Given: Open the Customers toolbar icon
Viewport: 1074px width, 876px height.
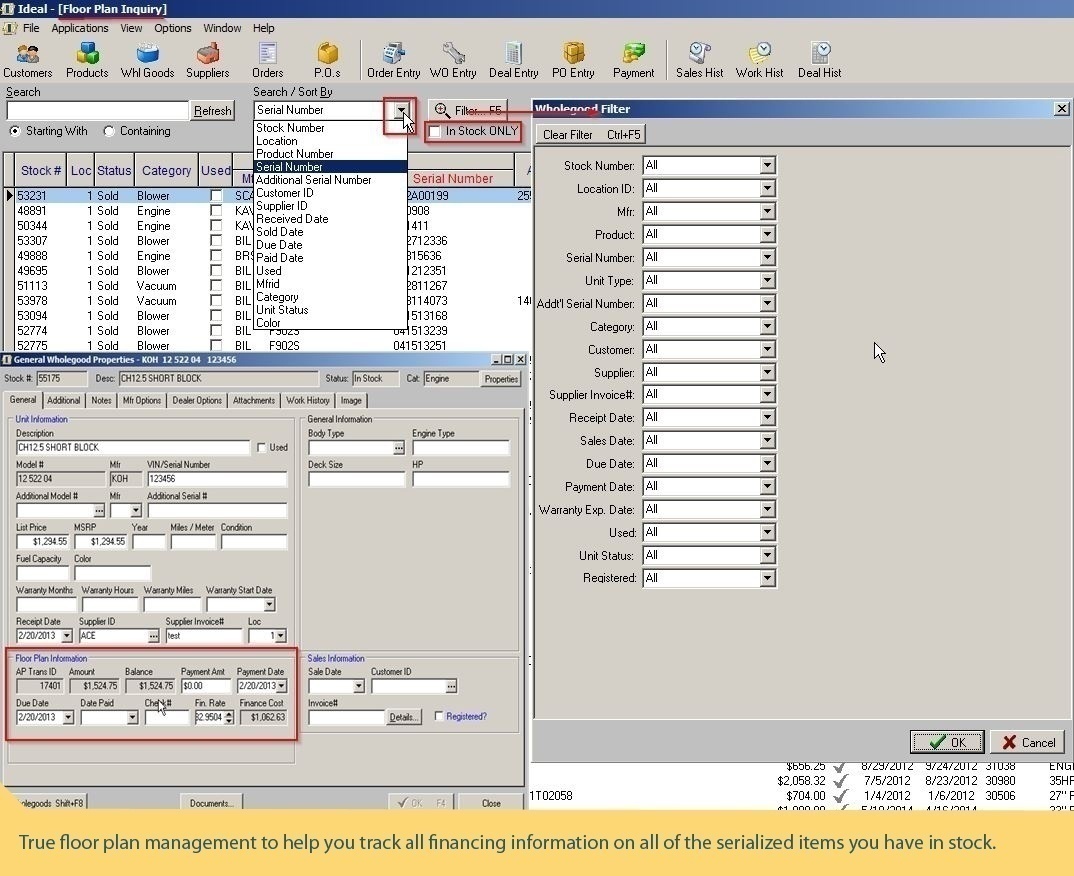Looking at the screenshot, I should (27, 60).
